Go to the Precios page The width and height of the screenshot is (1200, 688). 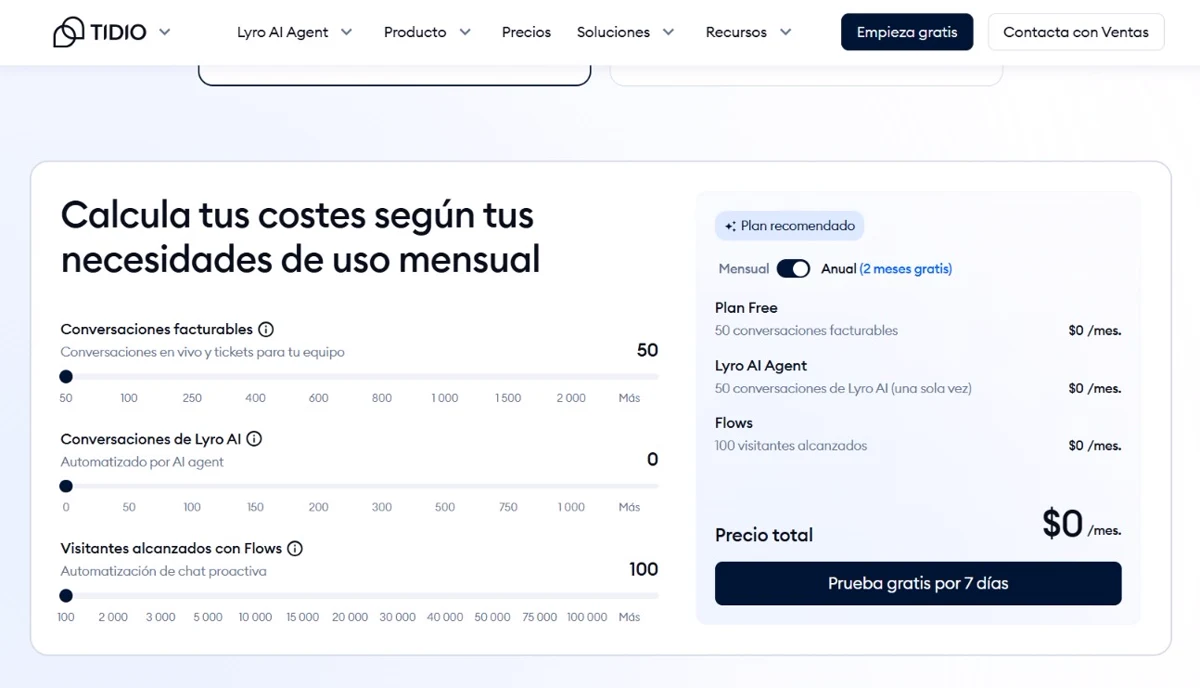tap(526, 32)
